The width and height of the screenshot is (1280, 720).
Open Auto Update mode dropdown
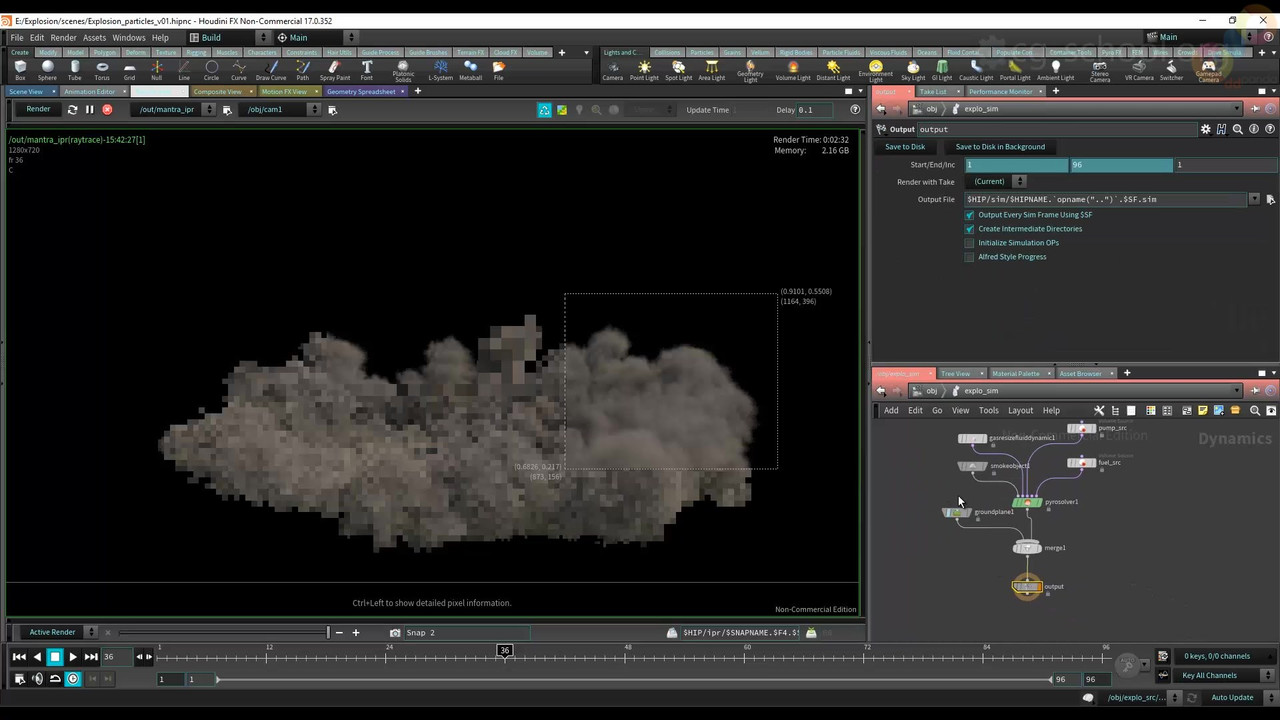tap(1239, 697)
